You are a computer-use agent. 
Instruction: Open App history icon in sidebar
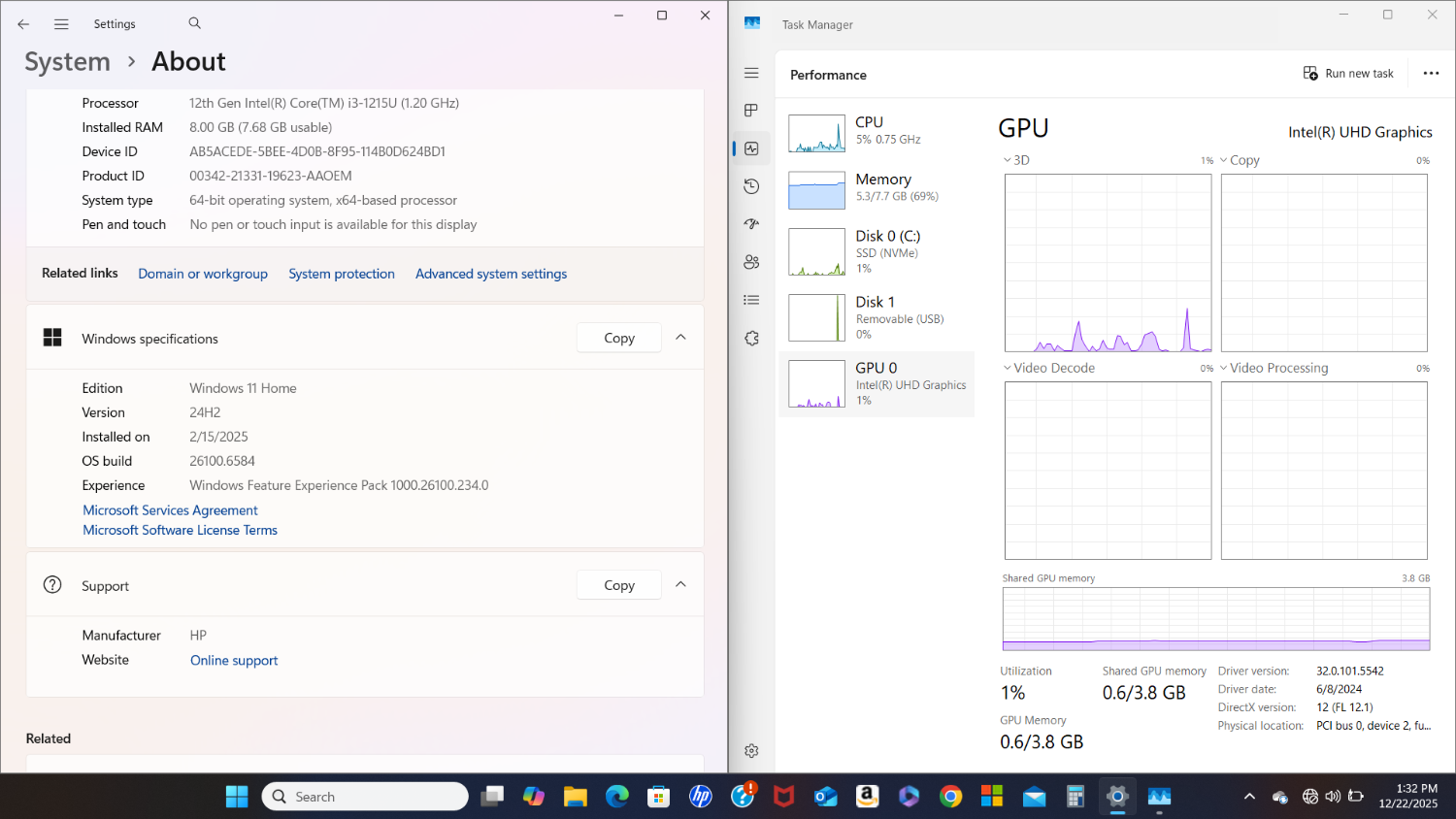click(x=751, y=186)
